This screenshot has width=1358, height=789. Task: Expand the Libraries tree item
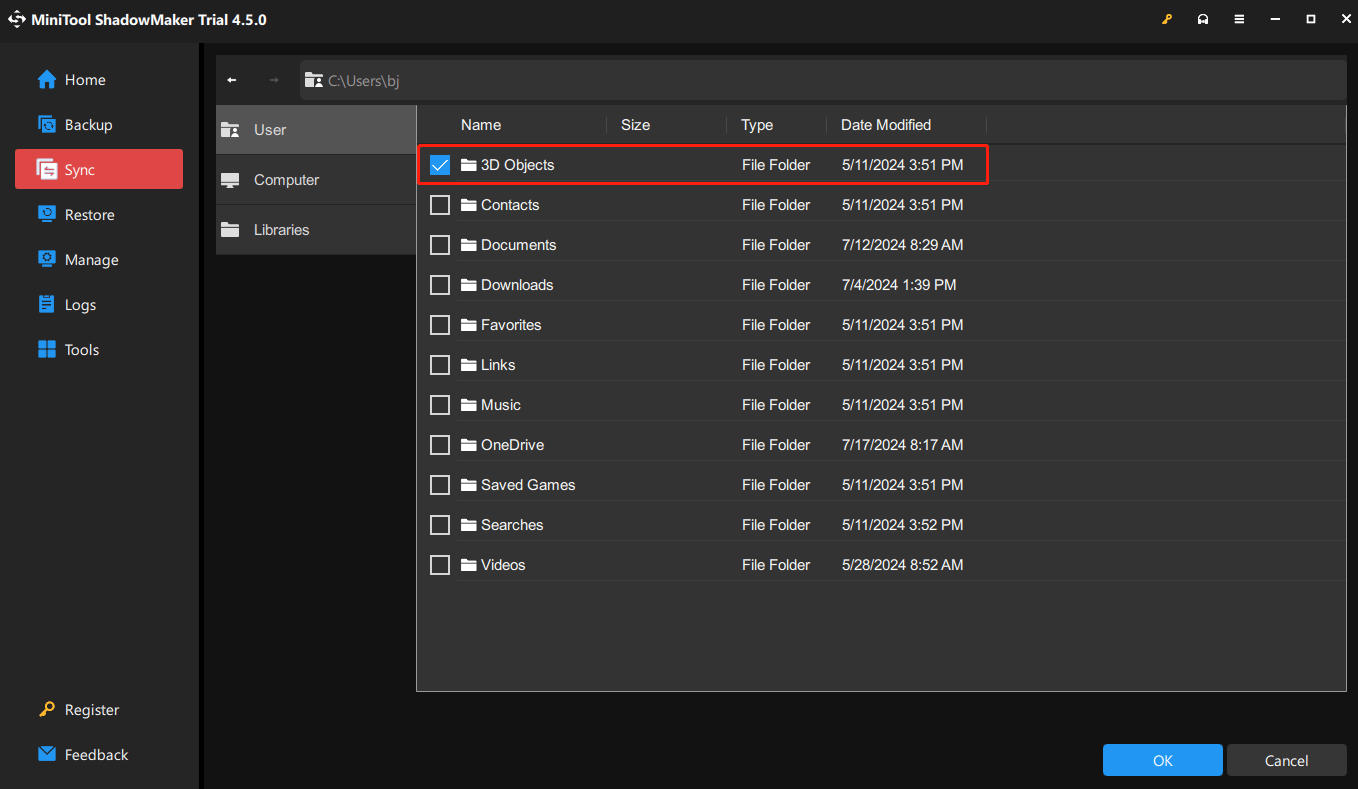pyautogui.click(x=280, y=229)
